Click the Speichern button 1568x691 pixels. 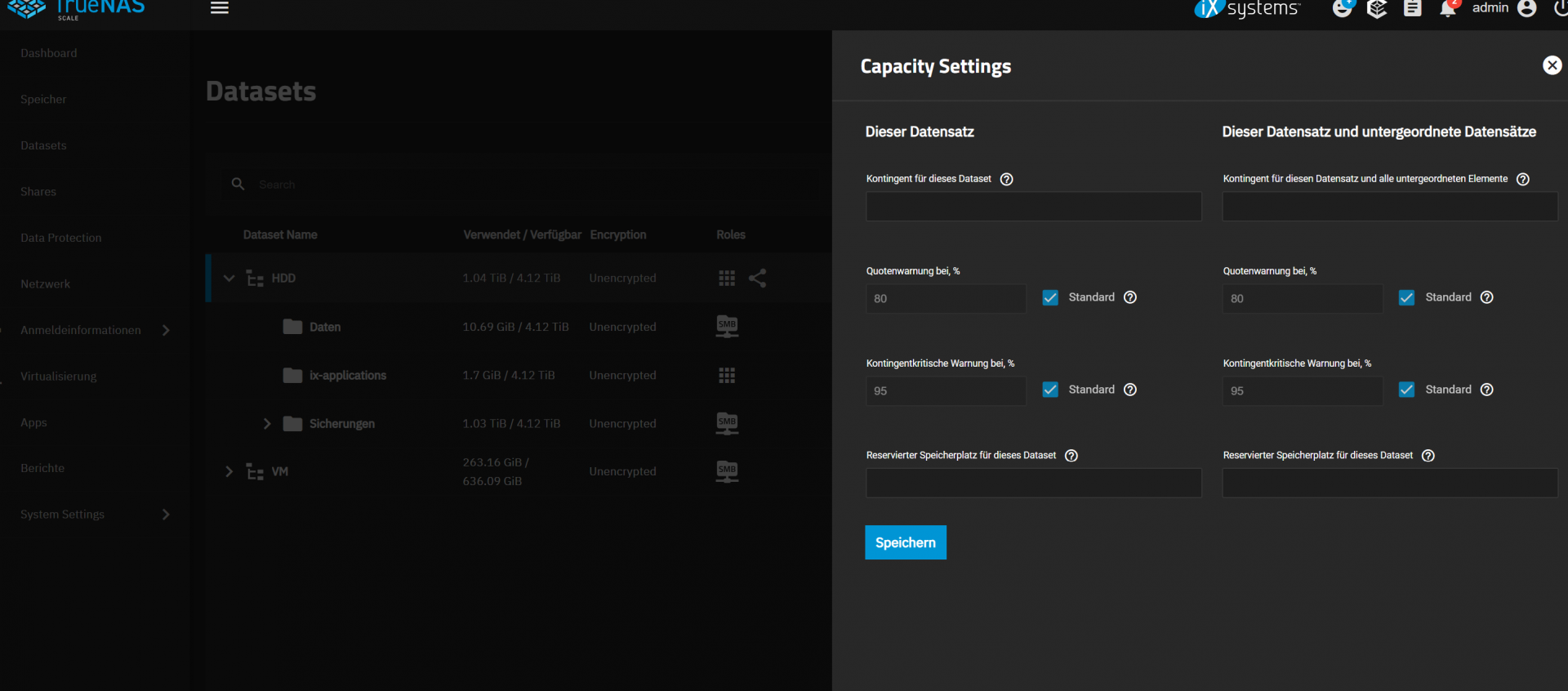[x=905, y=542]
